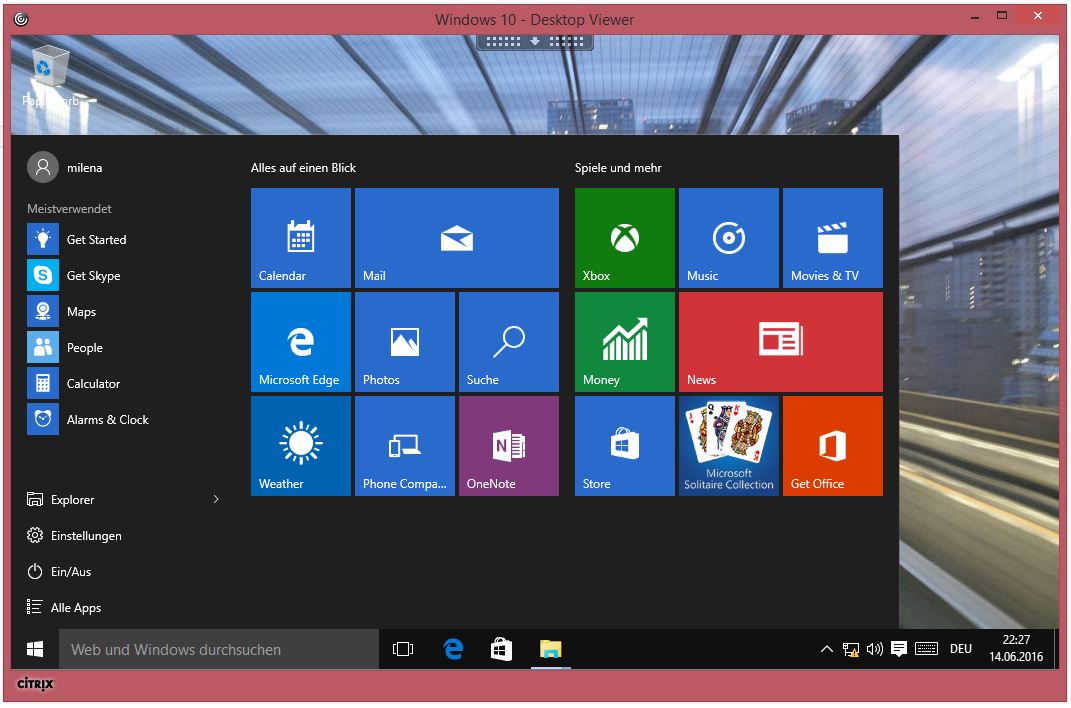
Task: Launch the Store tile
Action: (x=624, y=446)
